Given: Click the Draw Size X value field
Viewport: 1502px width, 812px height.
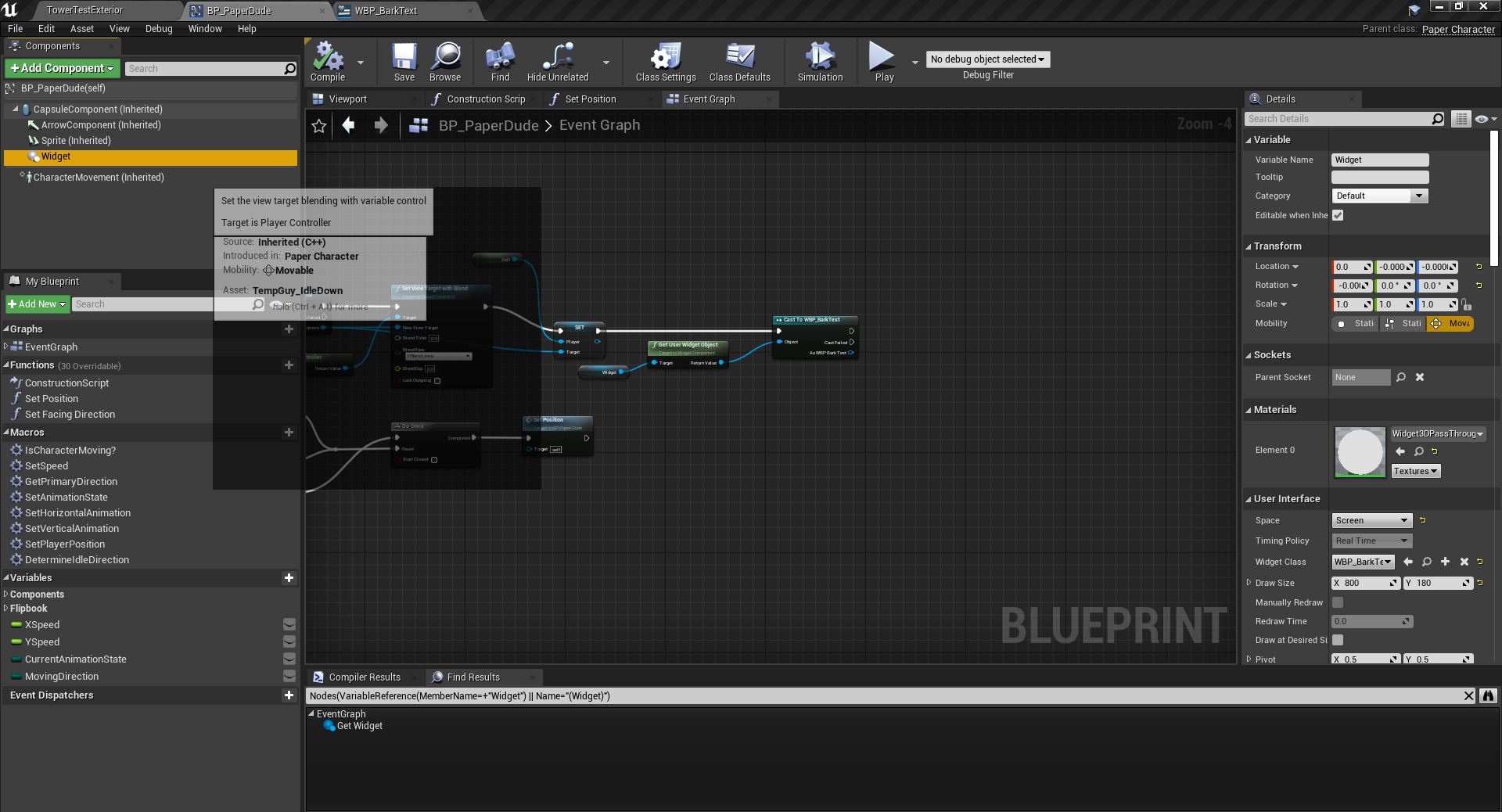Looking at the screenshot, I should click(1365, 583).
